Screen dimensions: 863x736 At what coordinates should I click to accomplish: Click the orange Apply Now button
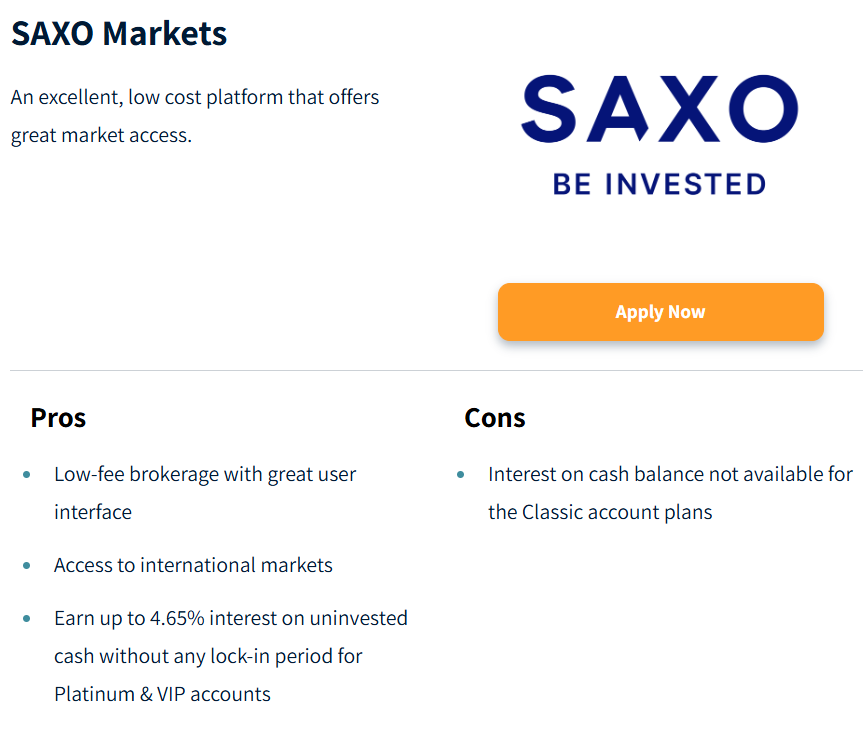point(660,312)
